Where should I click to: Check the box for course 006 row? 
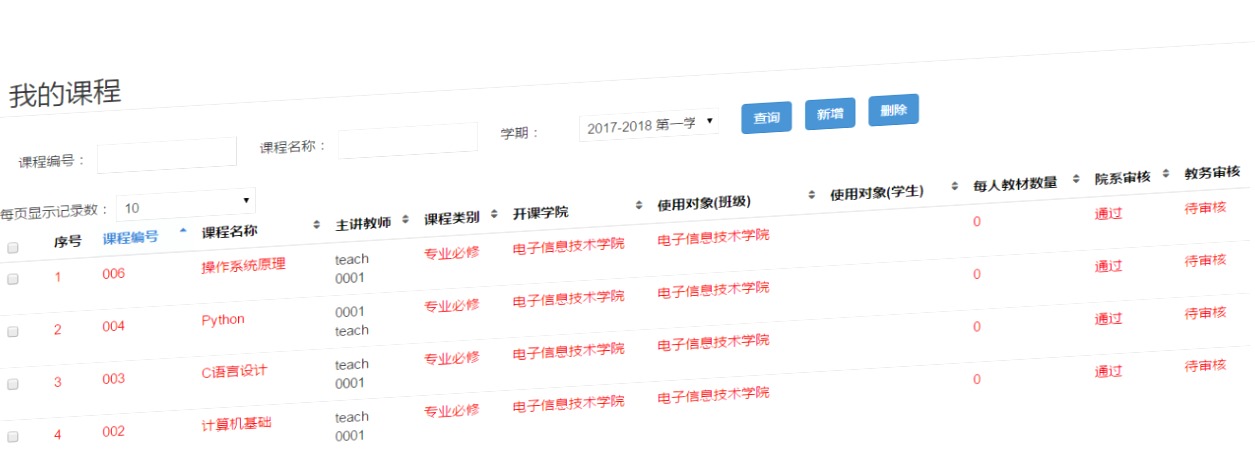coord(13,280)
